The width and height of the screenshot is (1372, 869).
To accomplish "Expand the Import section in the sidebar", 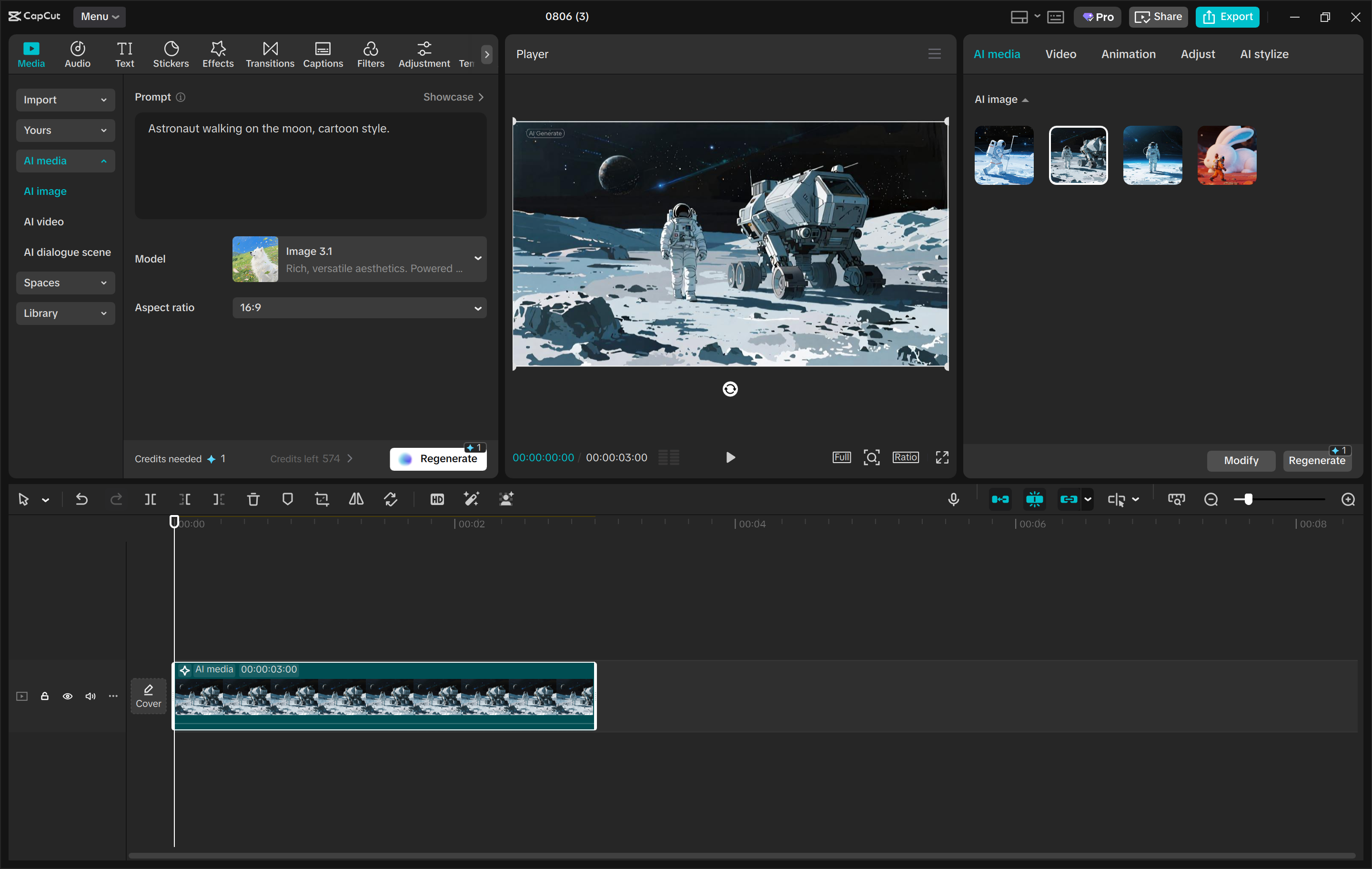I will click(65, 100).
